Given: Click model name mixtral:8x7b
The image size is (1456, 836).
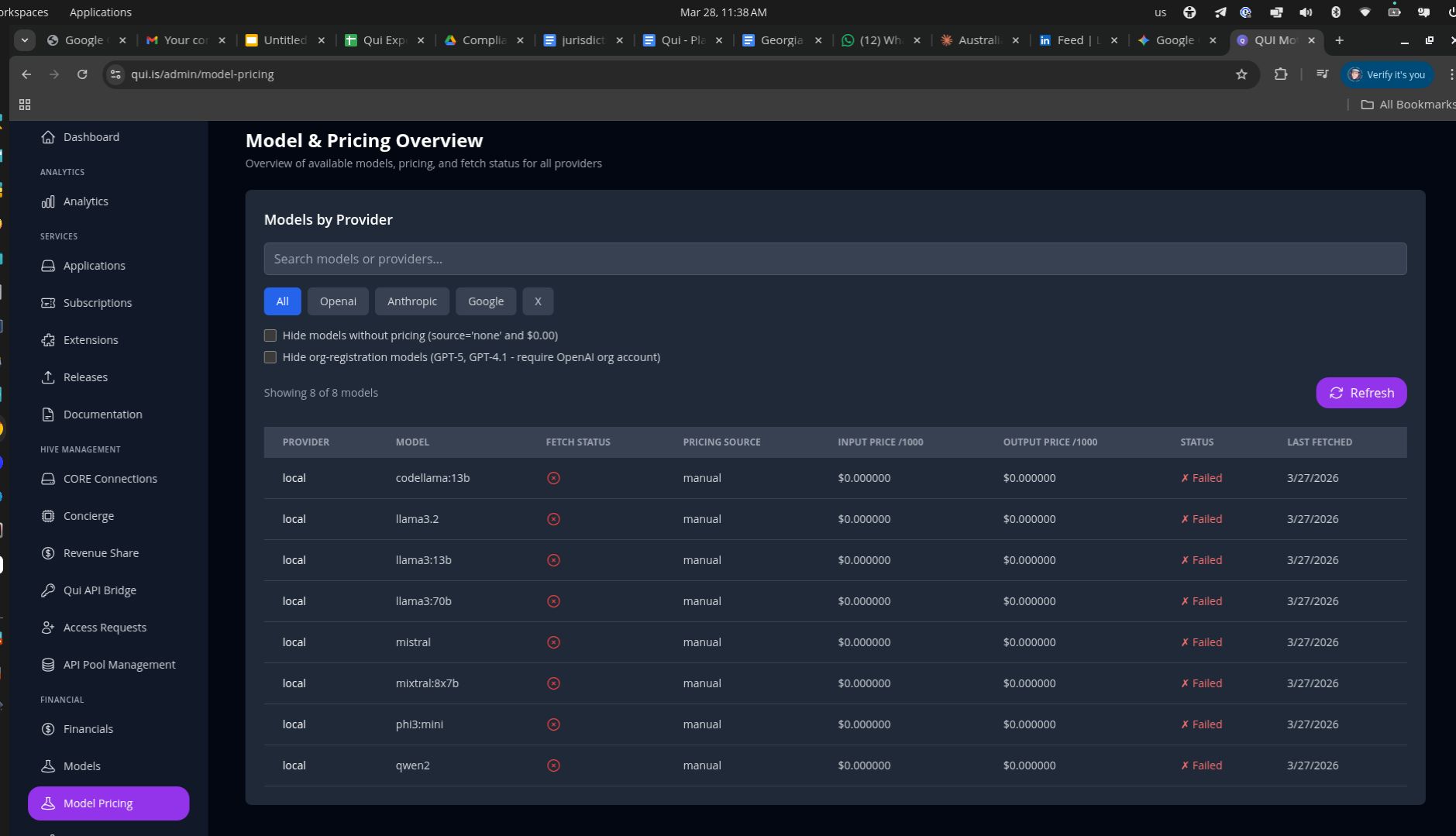Looking at the screenshot, I should point(427,683).
